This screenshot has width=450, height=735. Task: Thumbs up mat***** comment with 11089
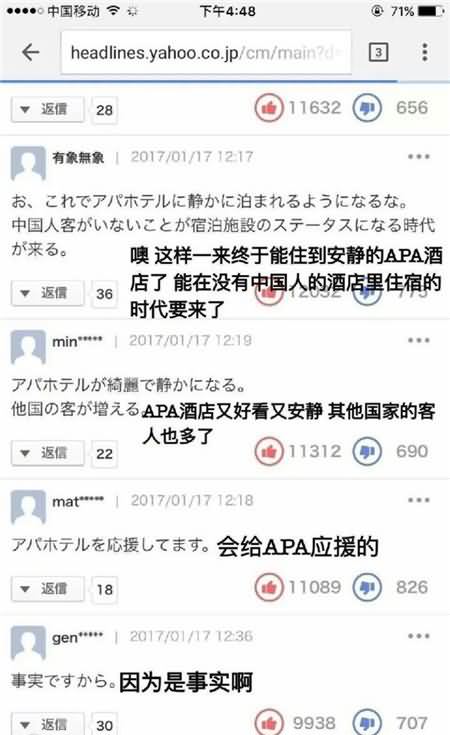pos(269,587)
